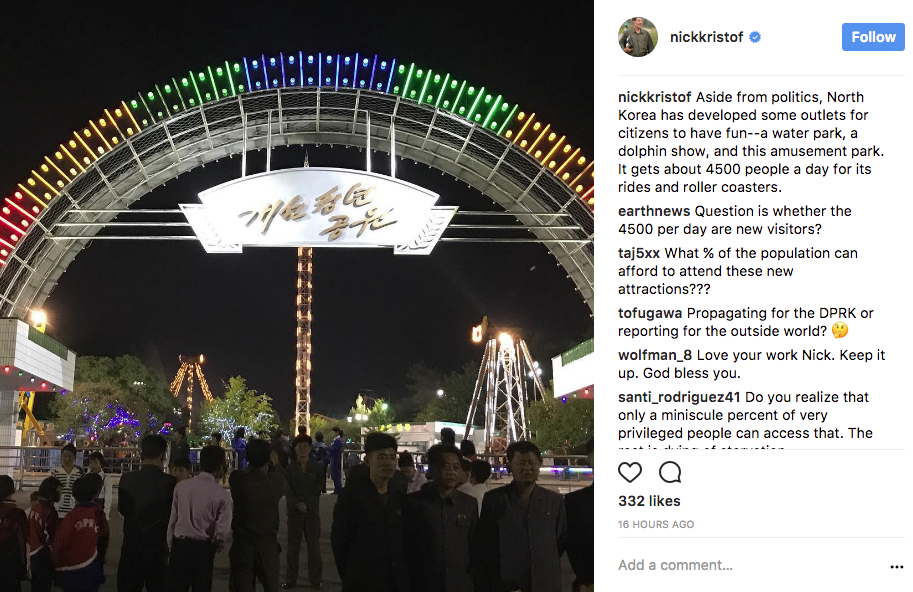
Task: Open the 16 hours ago timestamp
Action: point(656,524)
